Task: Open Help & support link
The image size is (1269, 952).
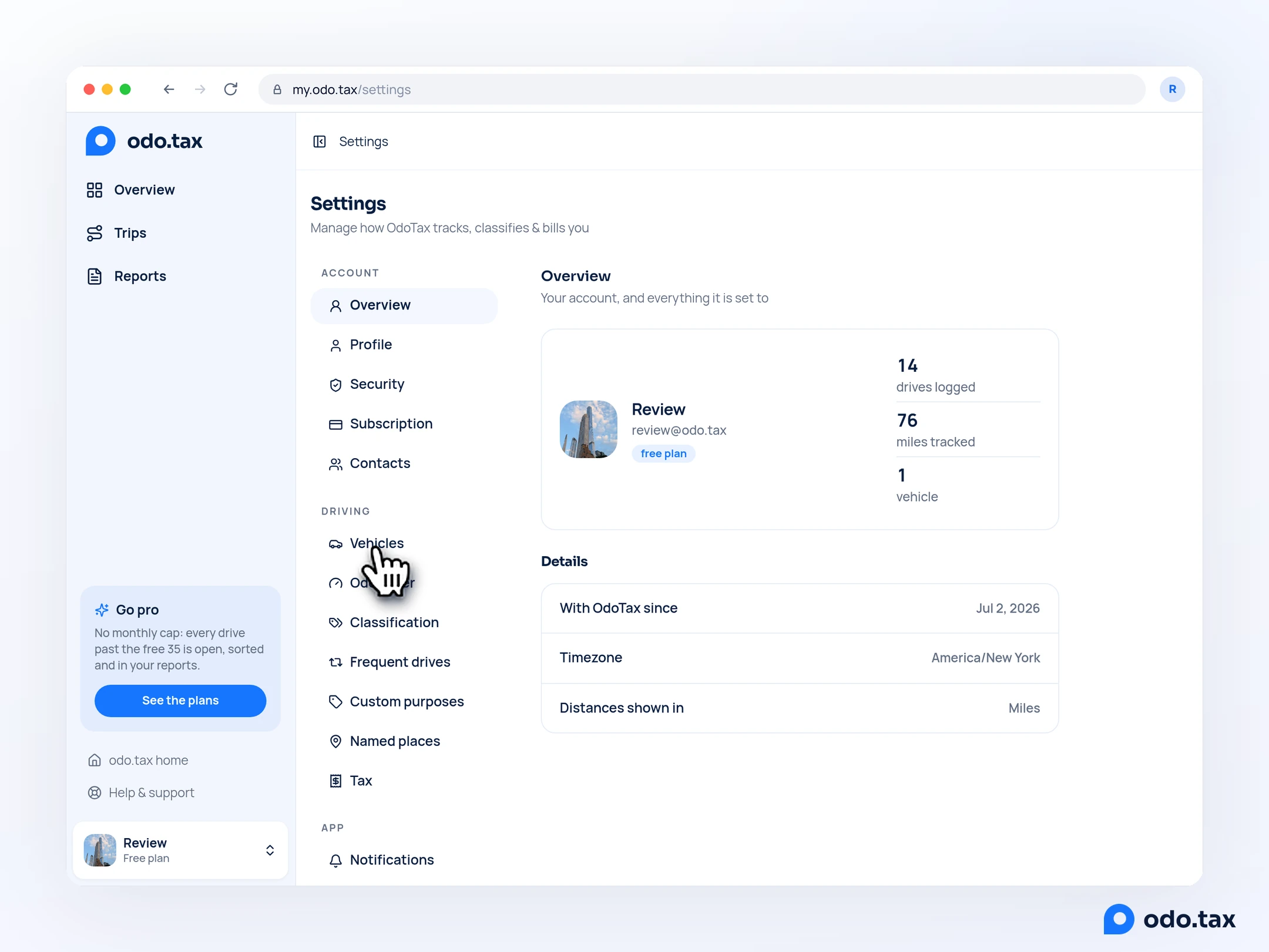Action: [141, 793]
